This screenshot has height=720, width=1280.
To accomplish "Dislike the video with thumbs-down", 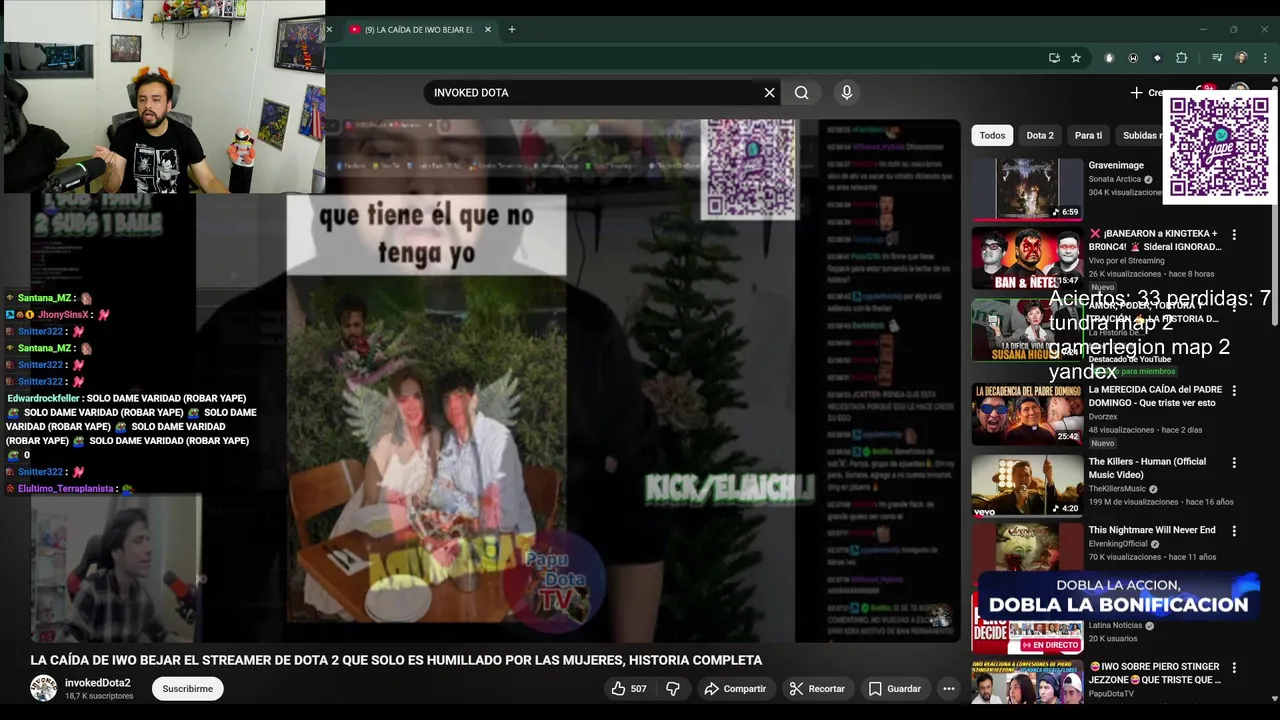I will point(673,688).
